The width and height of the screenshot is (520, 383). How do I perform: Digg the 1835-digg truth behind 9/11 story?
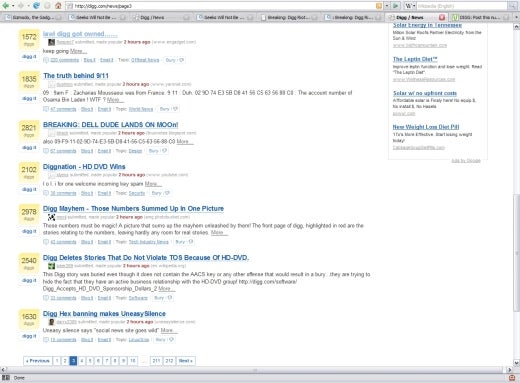pyautogui.click(x=29, y=99)
